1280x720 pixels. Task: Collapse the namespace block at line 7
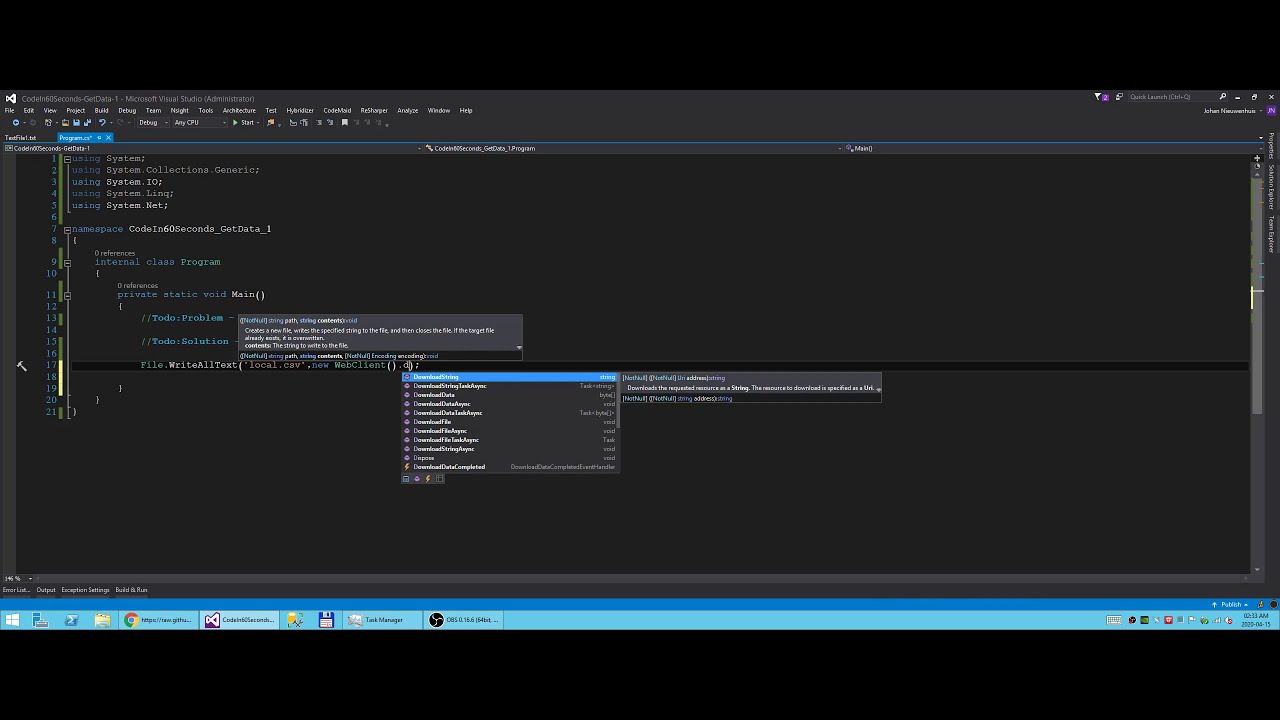pyautogui.click(x=67, y=229)
